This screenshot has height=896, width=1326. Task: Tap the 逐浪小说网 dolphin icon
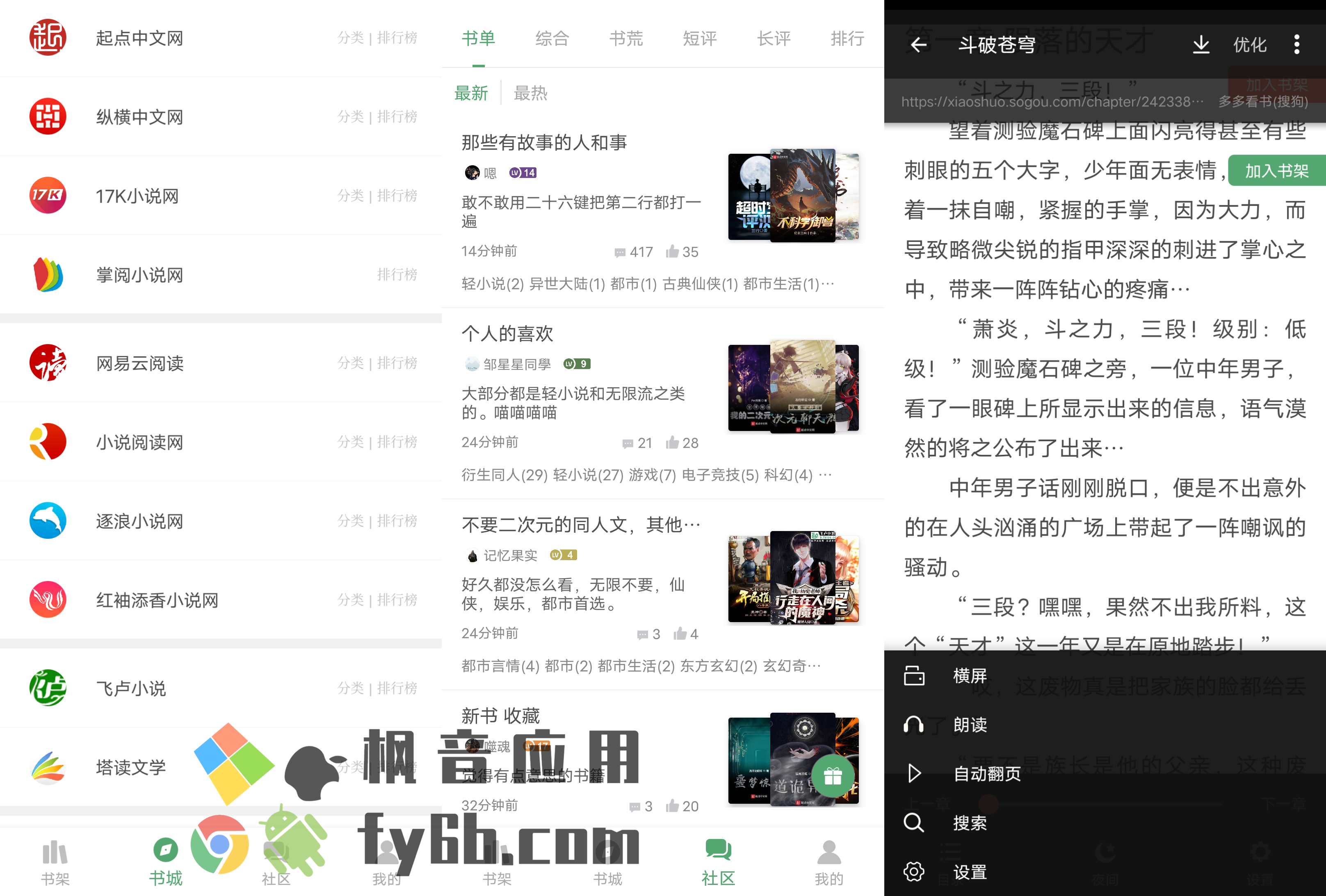click(x=48, y=521)
